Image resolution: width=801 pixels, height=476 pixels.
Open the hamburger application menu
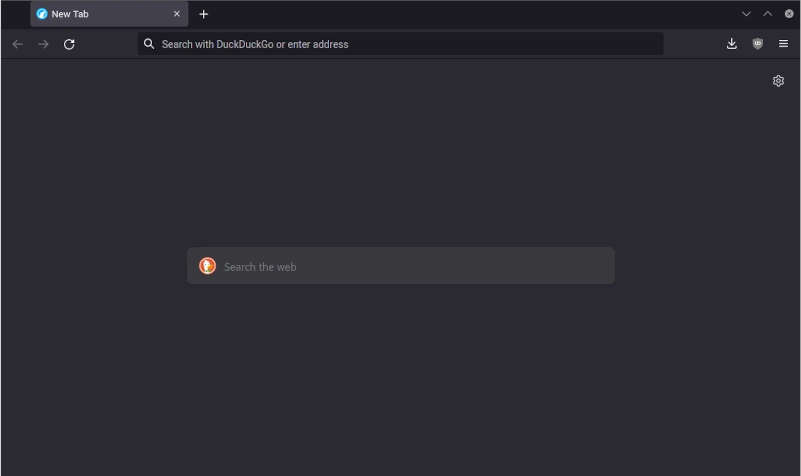click(783, 44)
